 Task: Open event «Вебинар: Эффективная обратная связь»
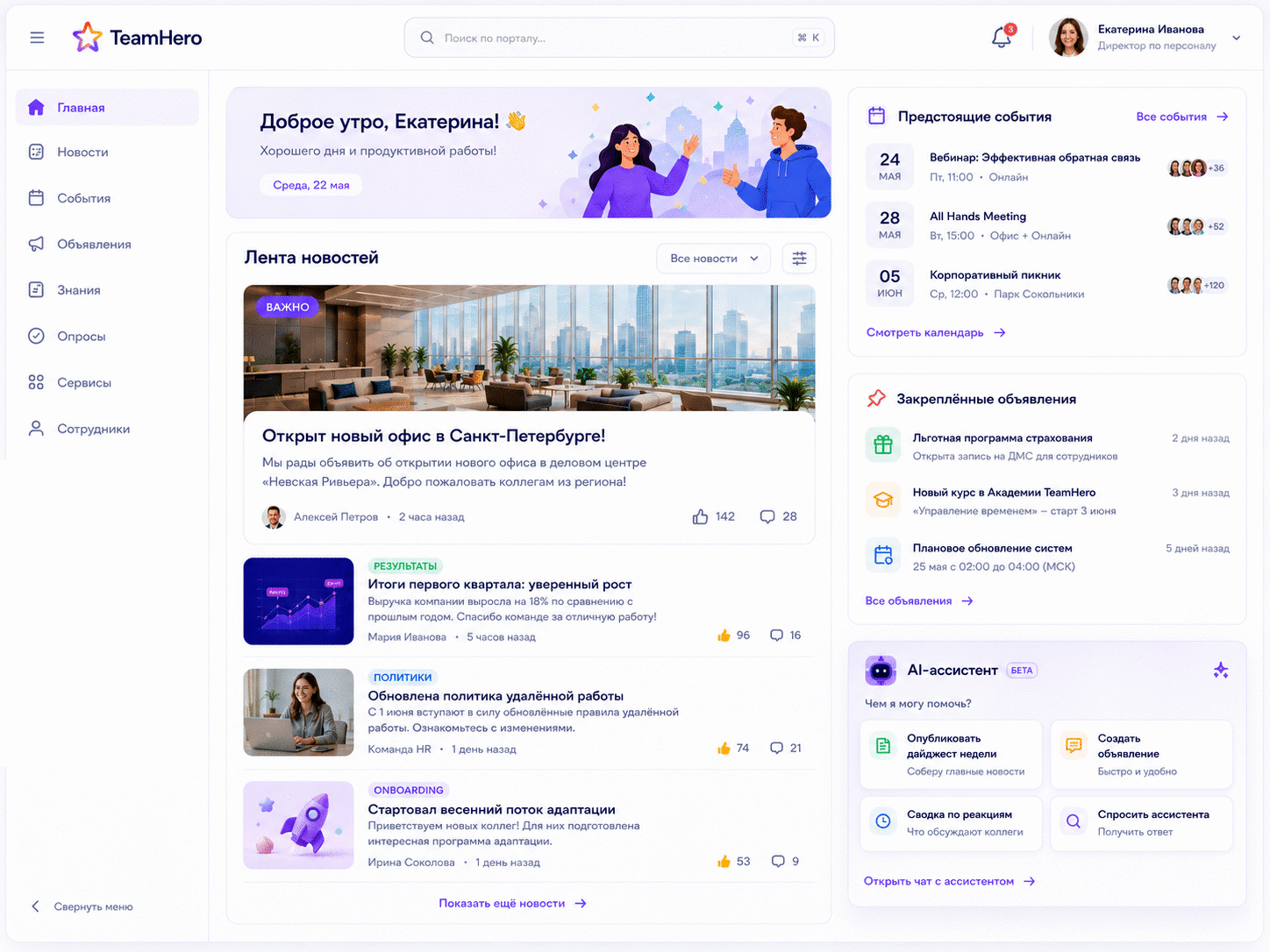1035,158
